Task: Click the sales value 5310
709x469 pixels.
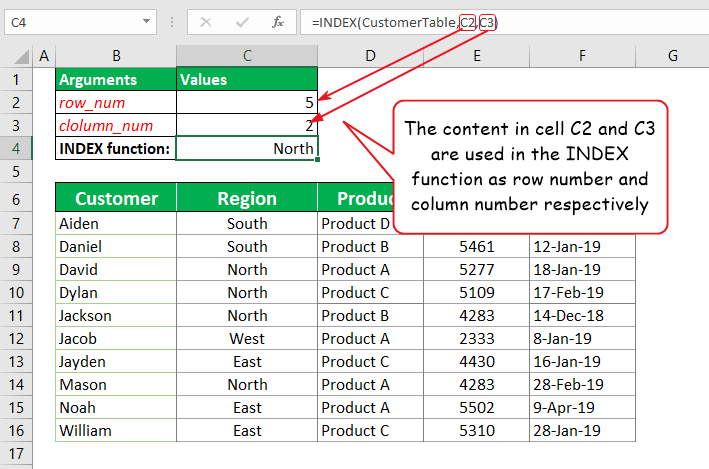Action: click(x=477, y=431)
